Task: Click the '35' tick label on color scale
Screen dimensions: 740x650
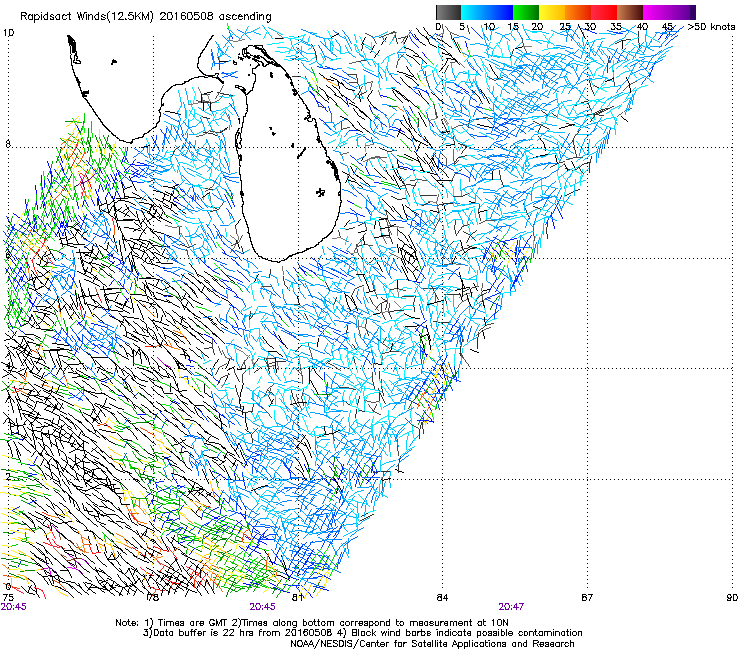Action: click(x=616, y=27)
